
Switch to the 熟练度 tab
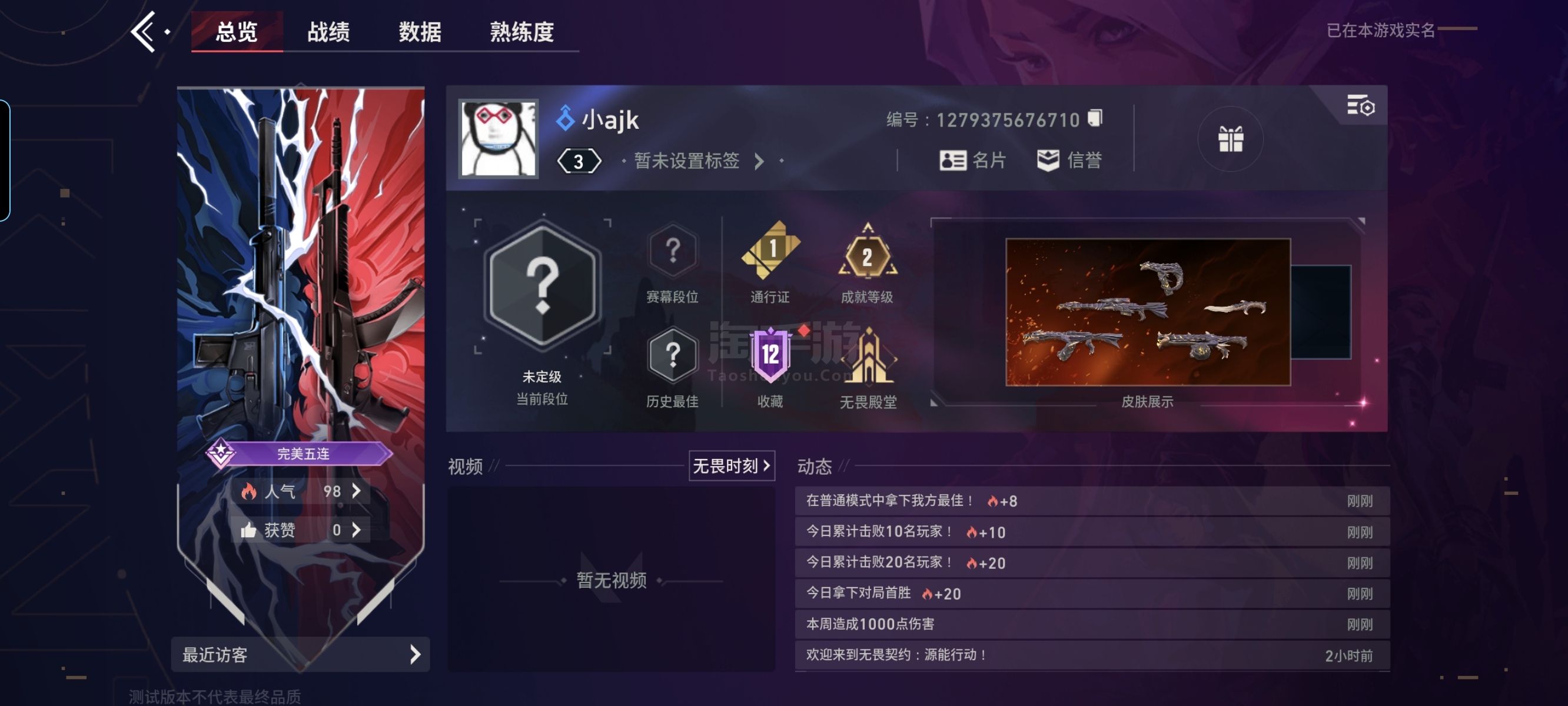[x=521, y=32]
